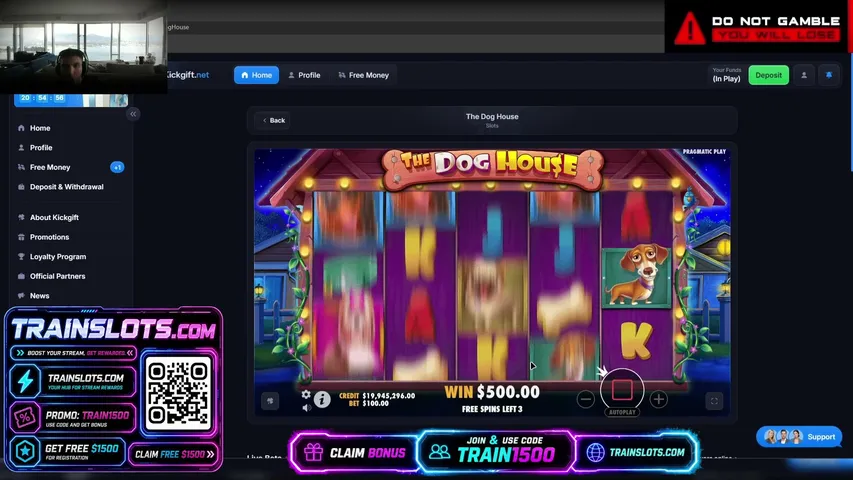Click the CREDIT $19,945,296.00 text
Viewport: 853px width, 480px height.
pos(377,396)
